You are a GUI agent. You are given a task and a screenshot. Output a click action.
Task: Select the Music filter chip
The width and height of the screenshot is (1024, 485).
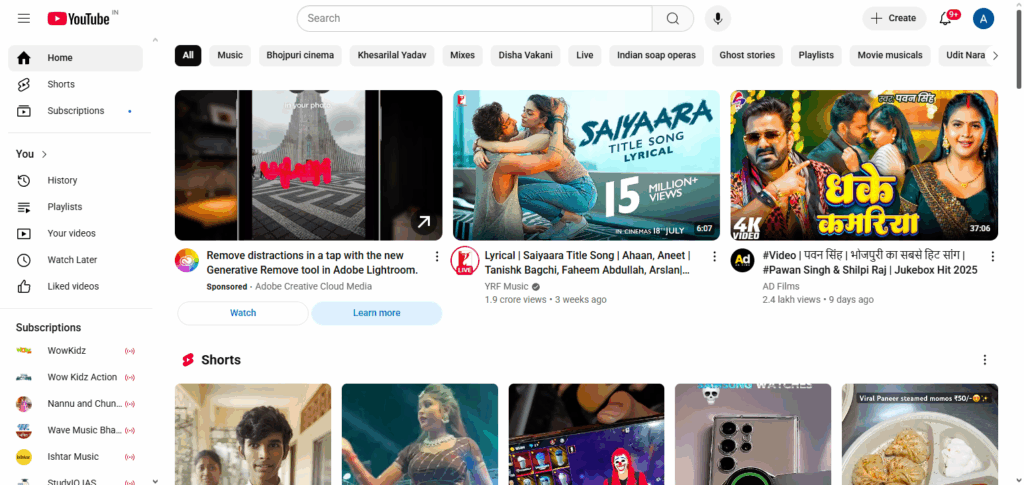(x=230, y=55)
